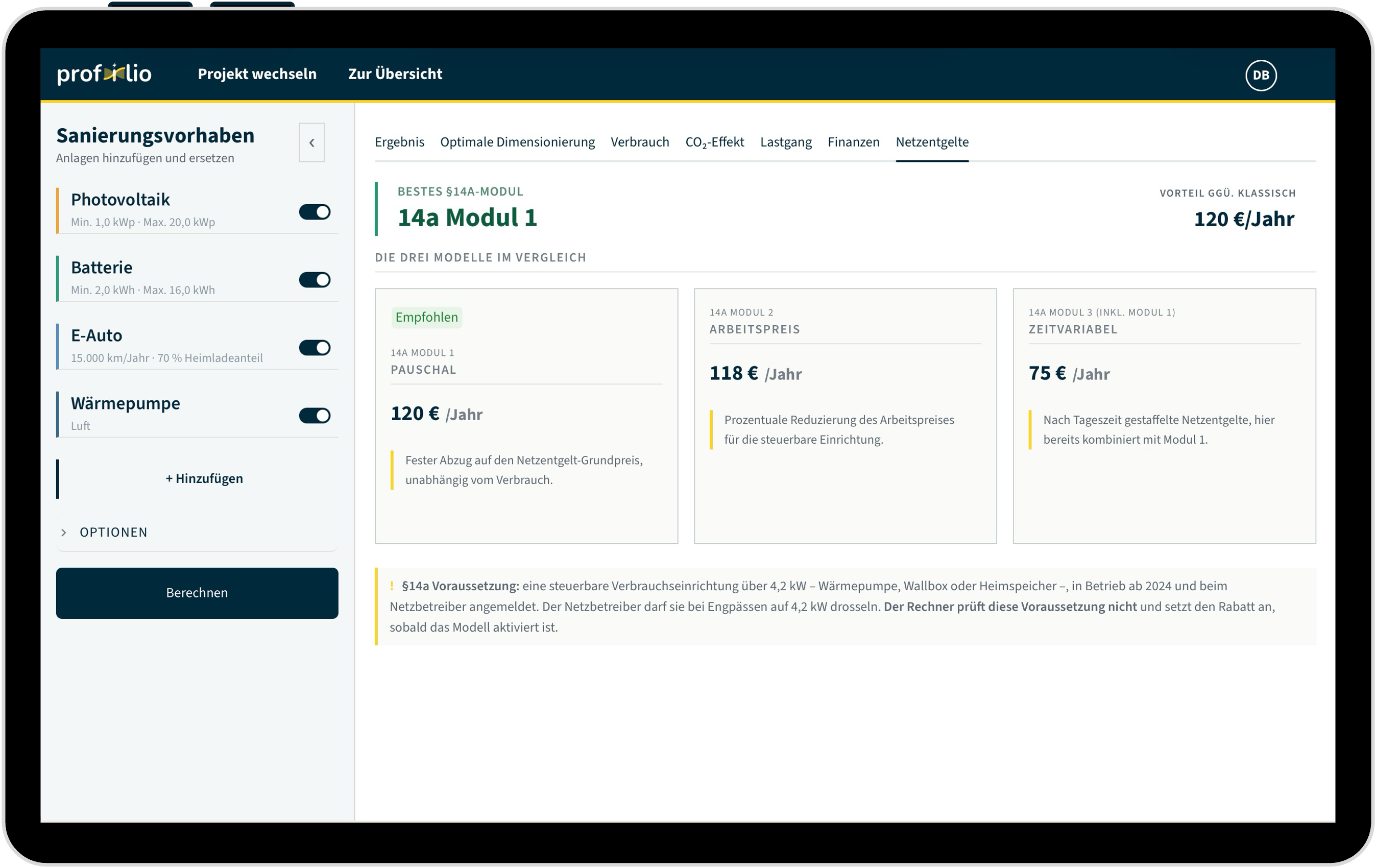The image size is (1376, 868).
Task: Switch to Optimale Dimensionierung tab
Action: pos(517,142)
